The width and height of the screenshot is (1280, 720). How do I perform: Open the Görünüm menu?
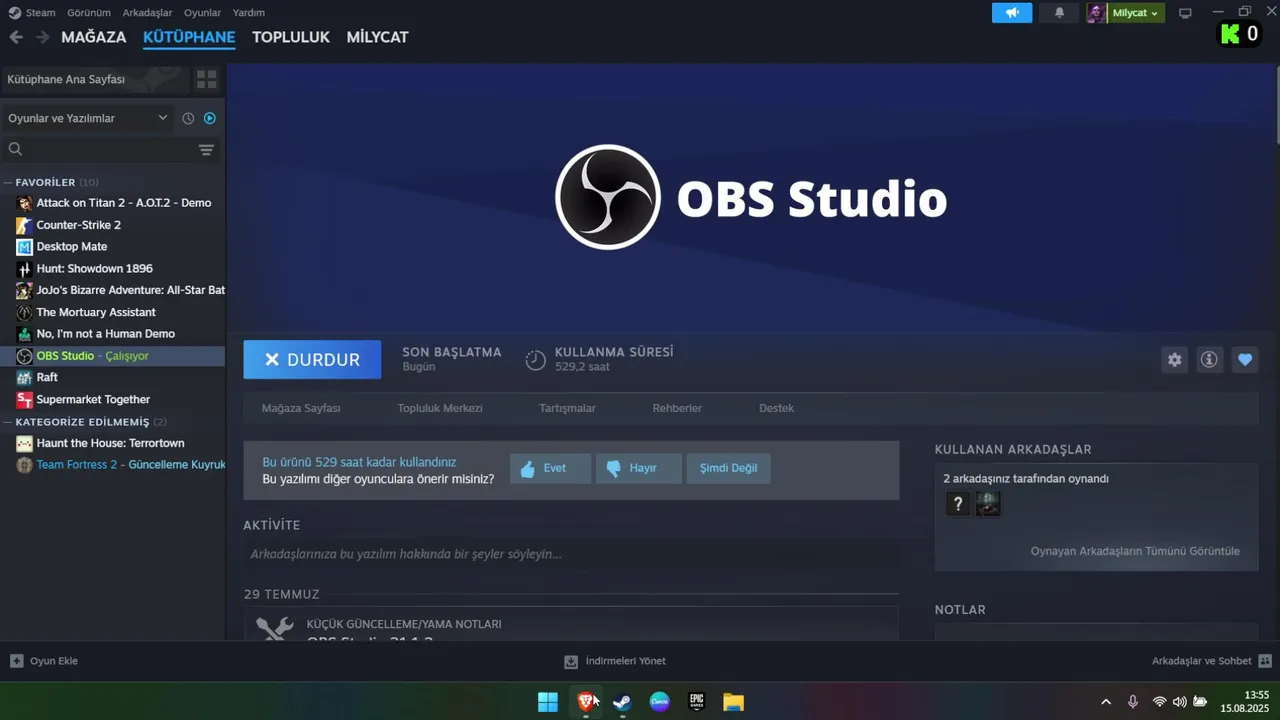click(x=89, y=13)
